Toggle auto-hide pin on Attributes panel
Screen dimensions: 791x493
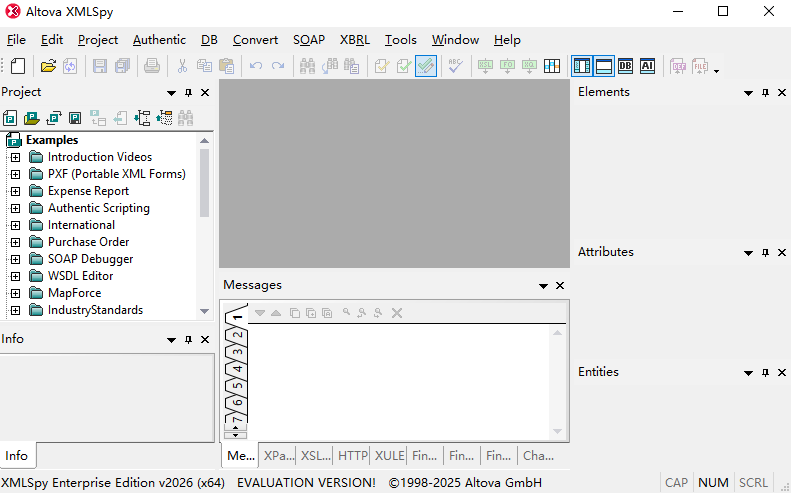pos(765,252)
